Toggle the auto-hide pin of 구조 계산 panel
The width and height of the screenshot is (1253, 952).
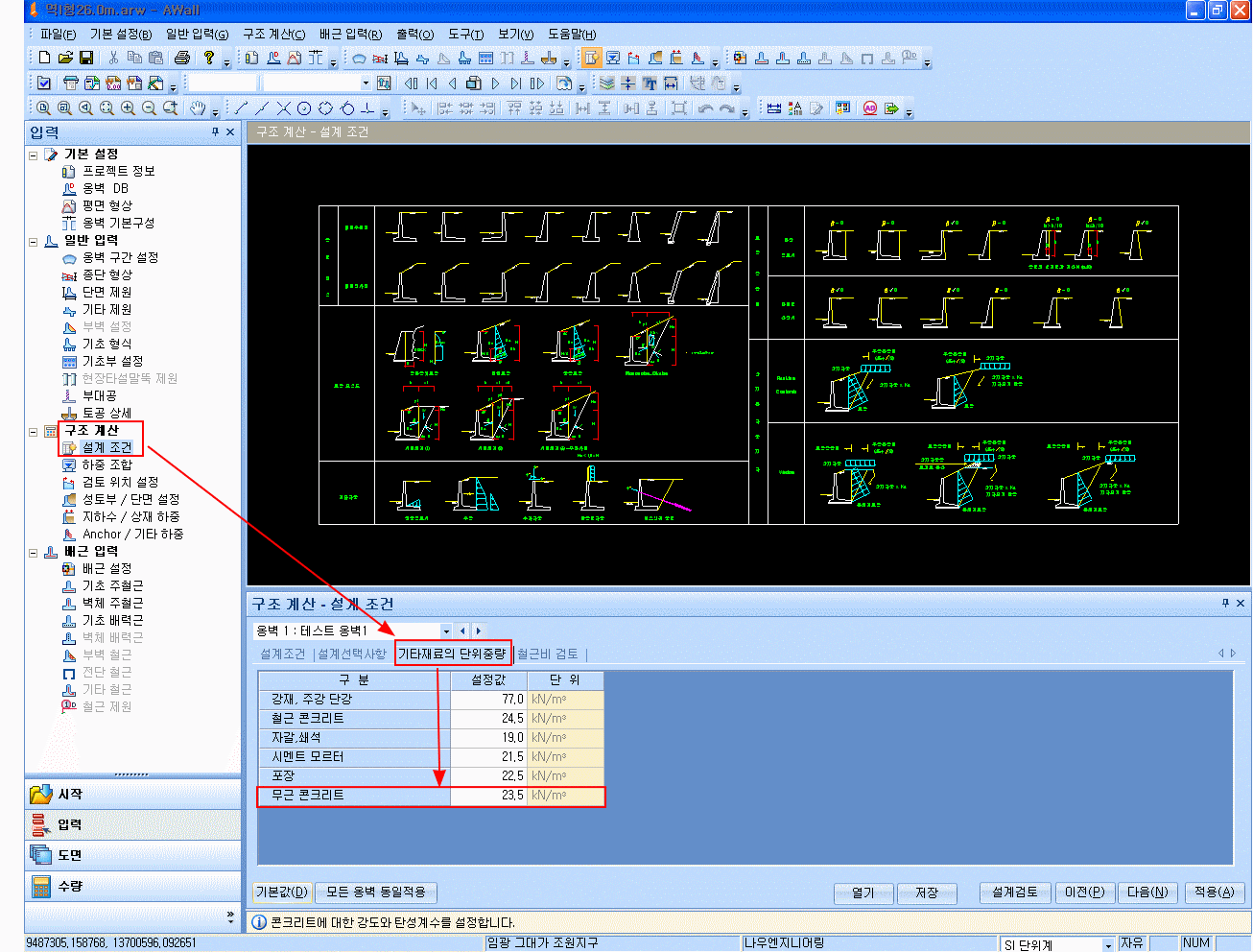click(1225, 604)
